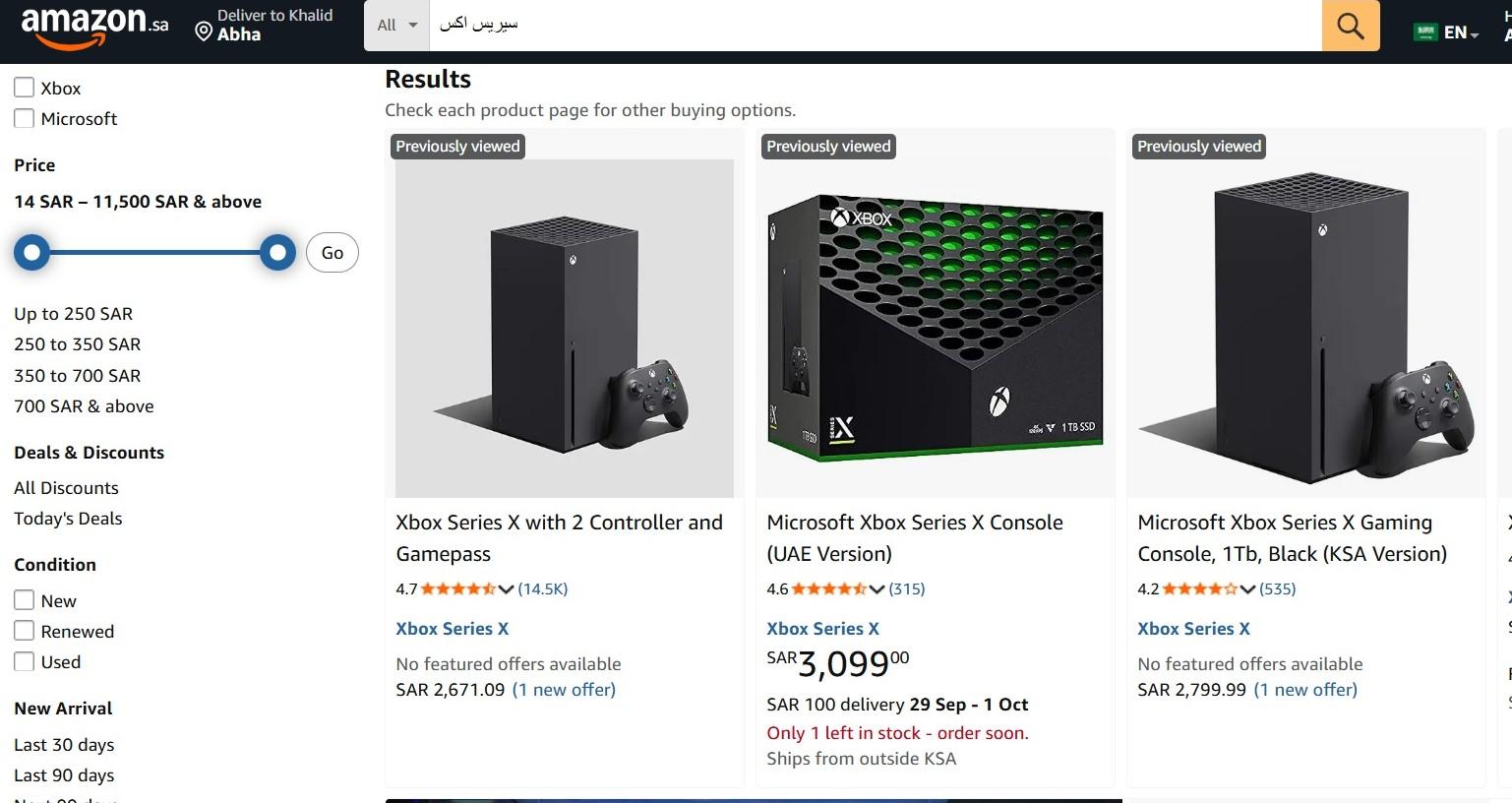Choose Last 30 days new arrival filter

64,745
